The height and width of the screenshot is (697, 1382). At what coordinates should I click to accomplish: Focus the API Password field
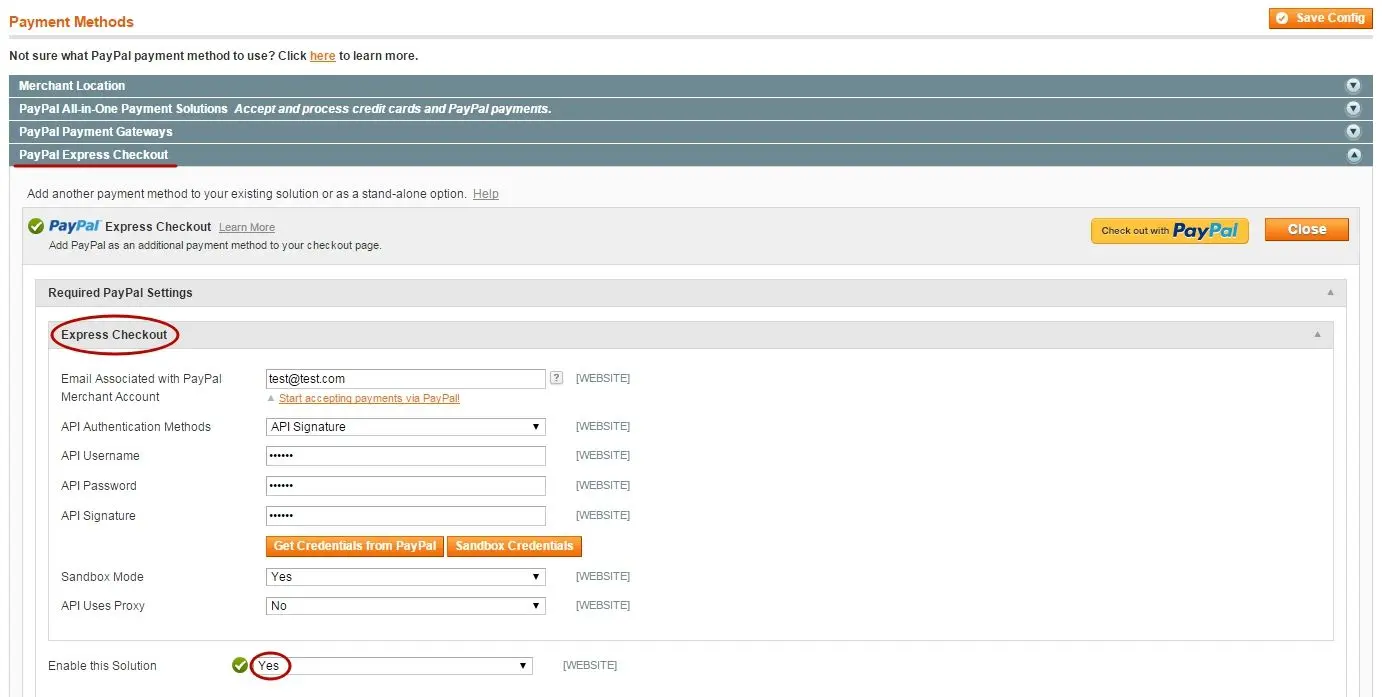click(406, 486)
